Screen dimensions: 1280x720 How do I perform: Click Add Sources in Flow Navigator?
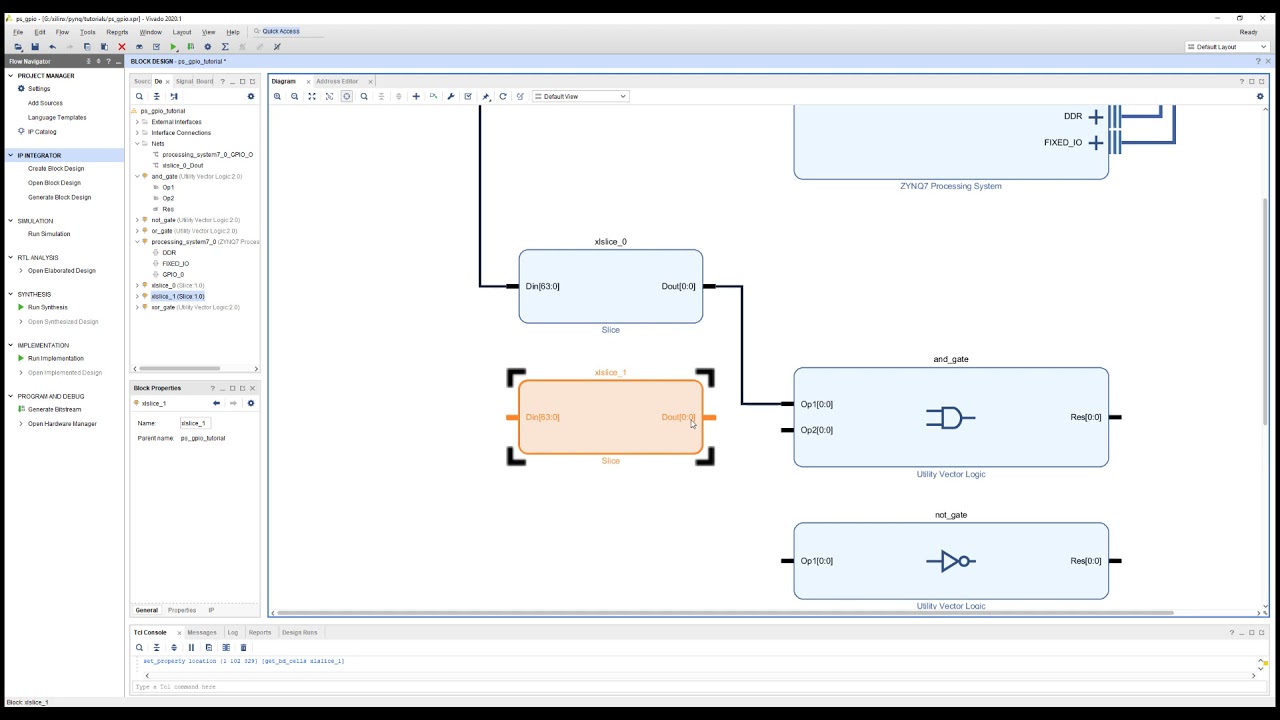pos(45,103)
